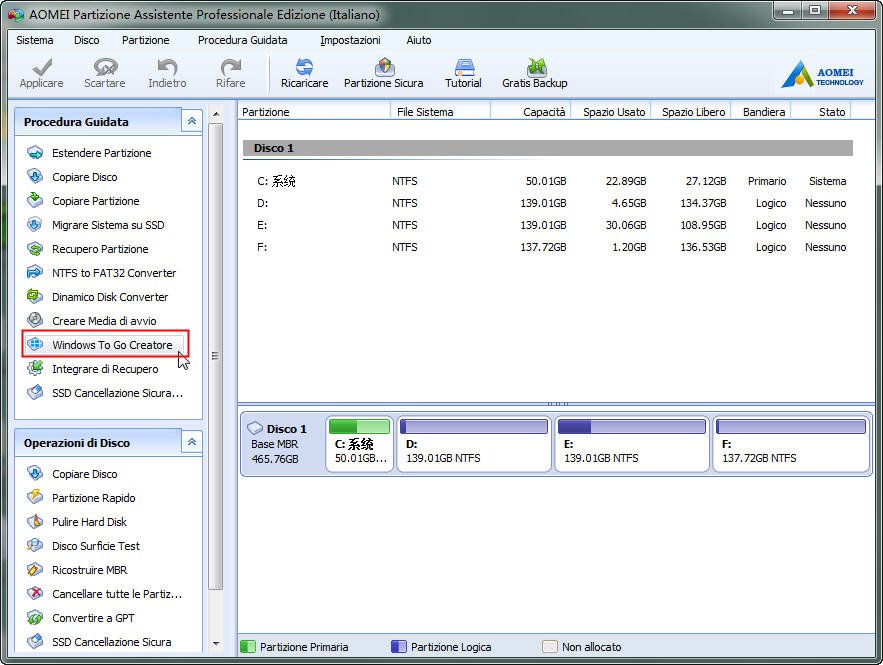Select the C: 50.01GB block in disk map
Image resolution: width=883 pixels, height=665 pixels.
click(359, 444)
